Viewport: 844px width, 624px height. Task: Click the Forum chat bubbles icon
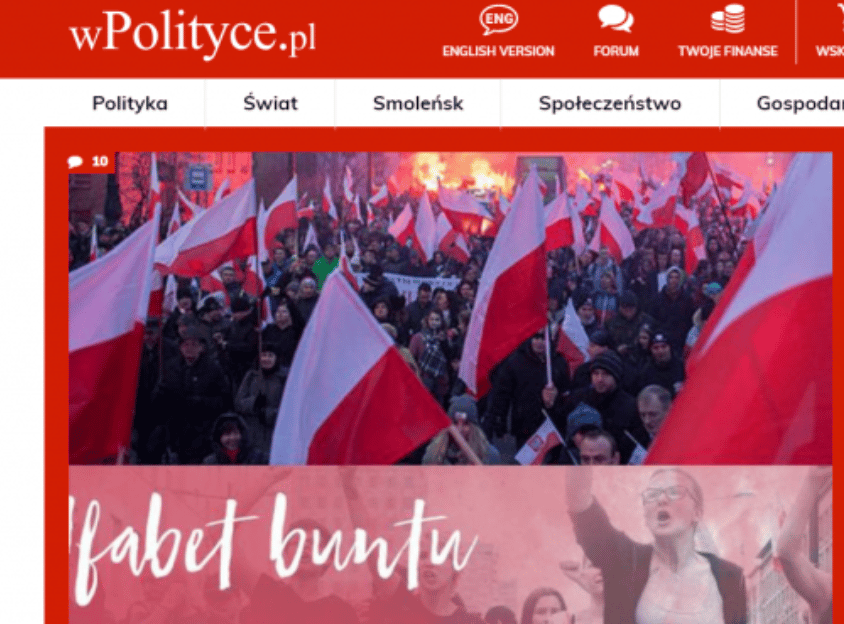pos(616,19)
